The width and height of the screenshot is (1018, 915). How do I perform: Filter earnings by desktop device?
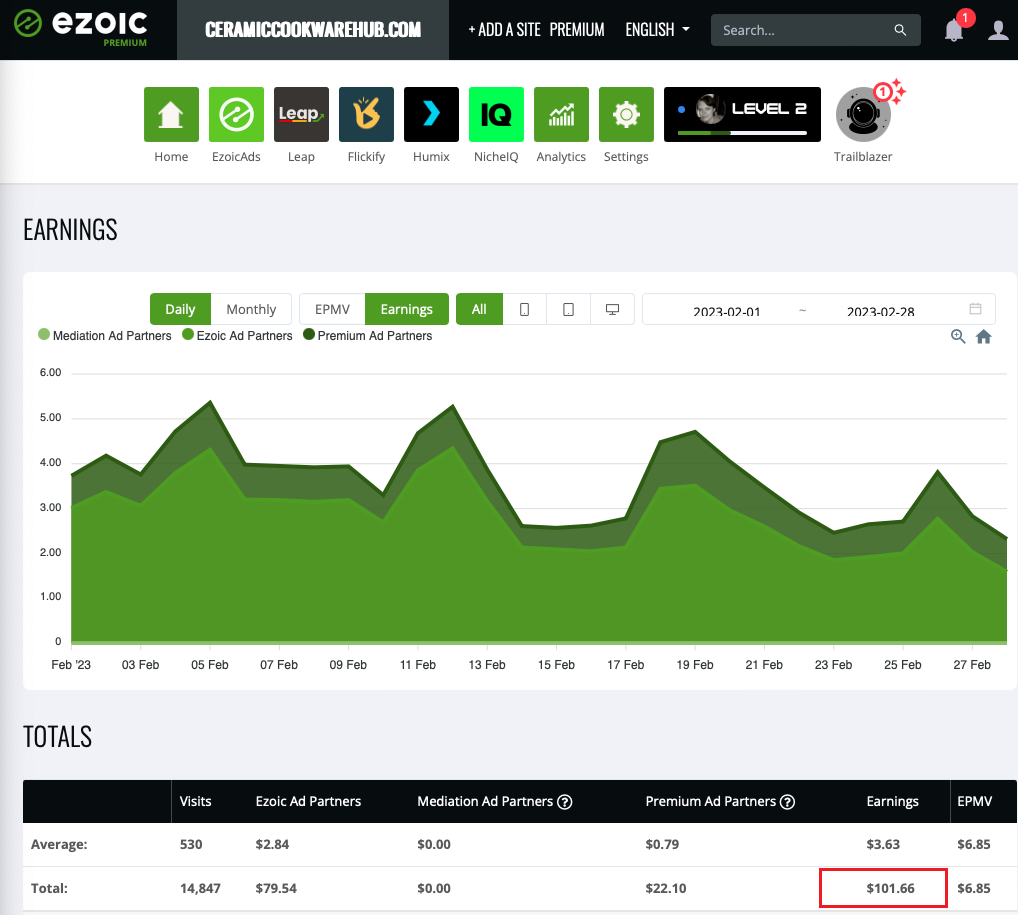point(612,309)
